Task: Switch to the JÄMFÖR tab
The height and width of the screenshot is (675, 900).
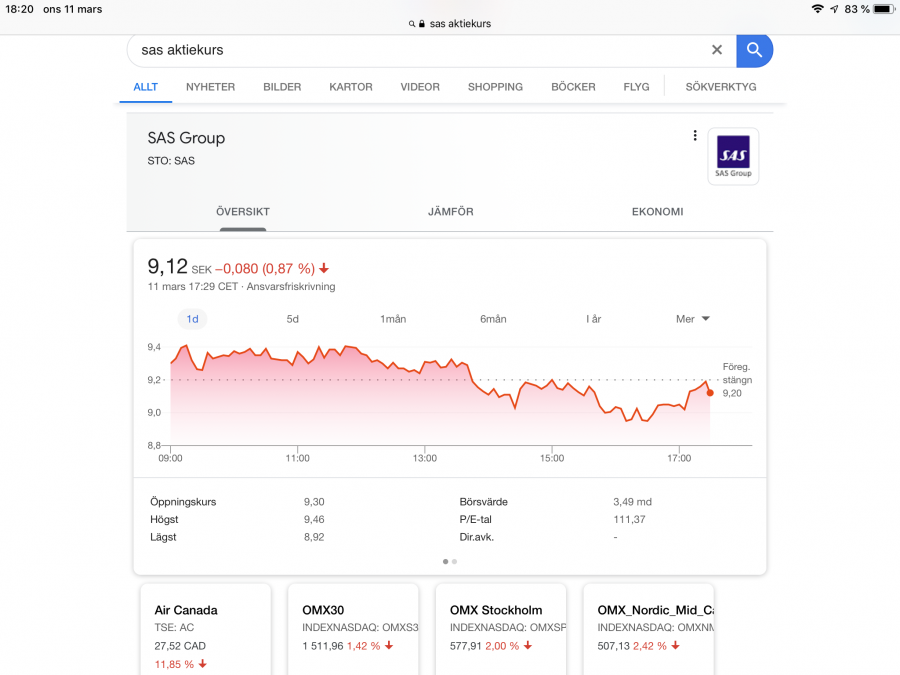Action: (x=450, y=212)
